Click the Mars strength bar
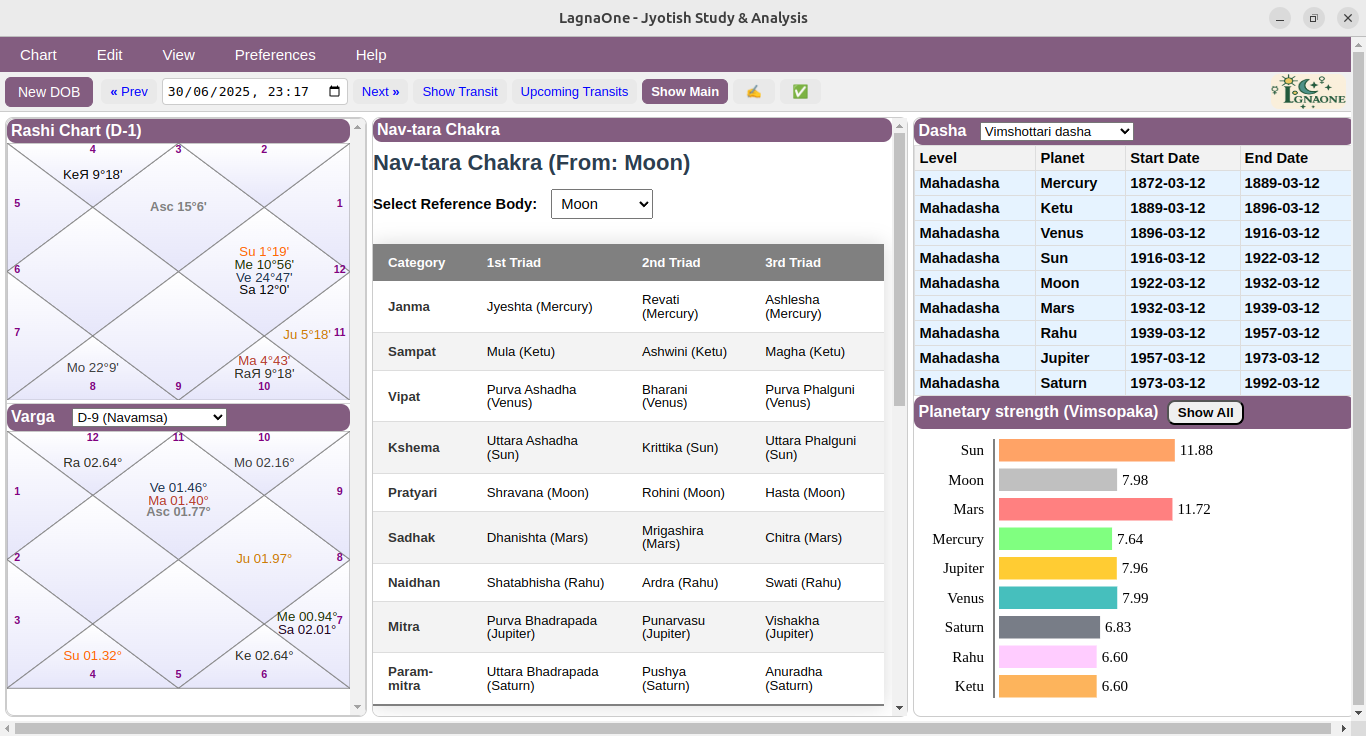The width and height of the screenshot is (1366, 736). click(1085, 509)
